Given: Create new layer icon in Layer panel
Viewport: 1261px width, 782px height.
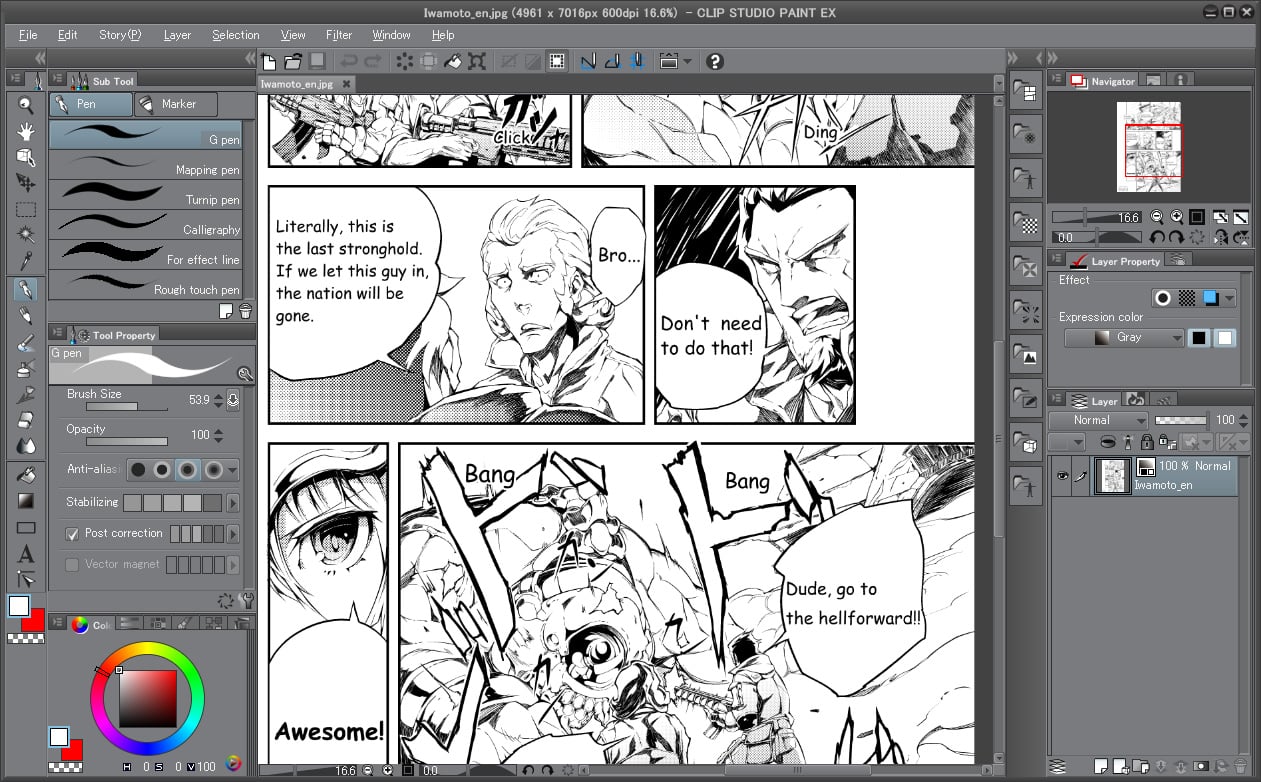Looking at the screenshot, I should click(1101, 767).
